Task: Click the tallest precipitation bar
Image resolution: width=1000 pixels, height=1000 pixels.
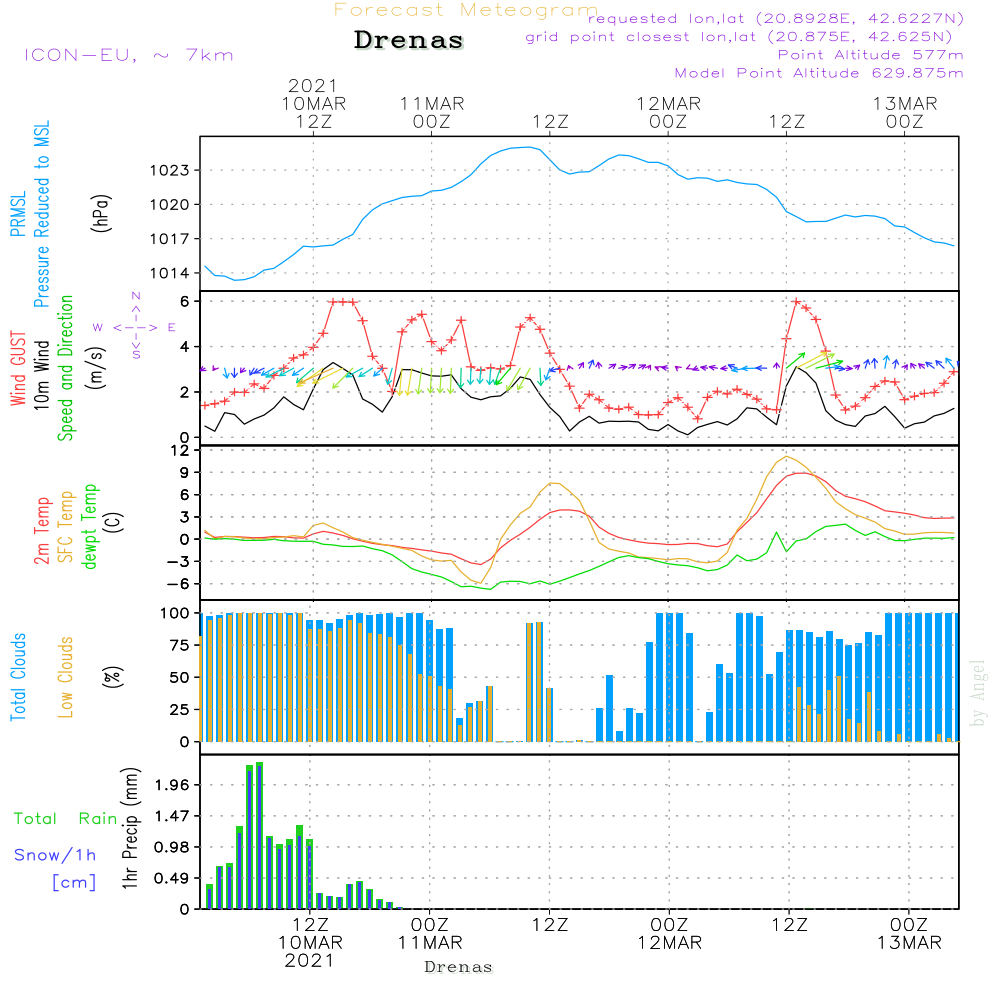Action: click(260, 835)
